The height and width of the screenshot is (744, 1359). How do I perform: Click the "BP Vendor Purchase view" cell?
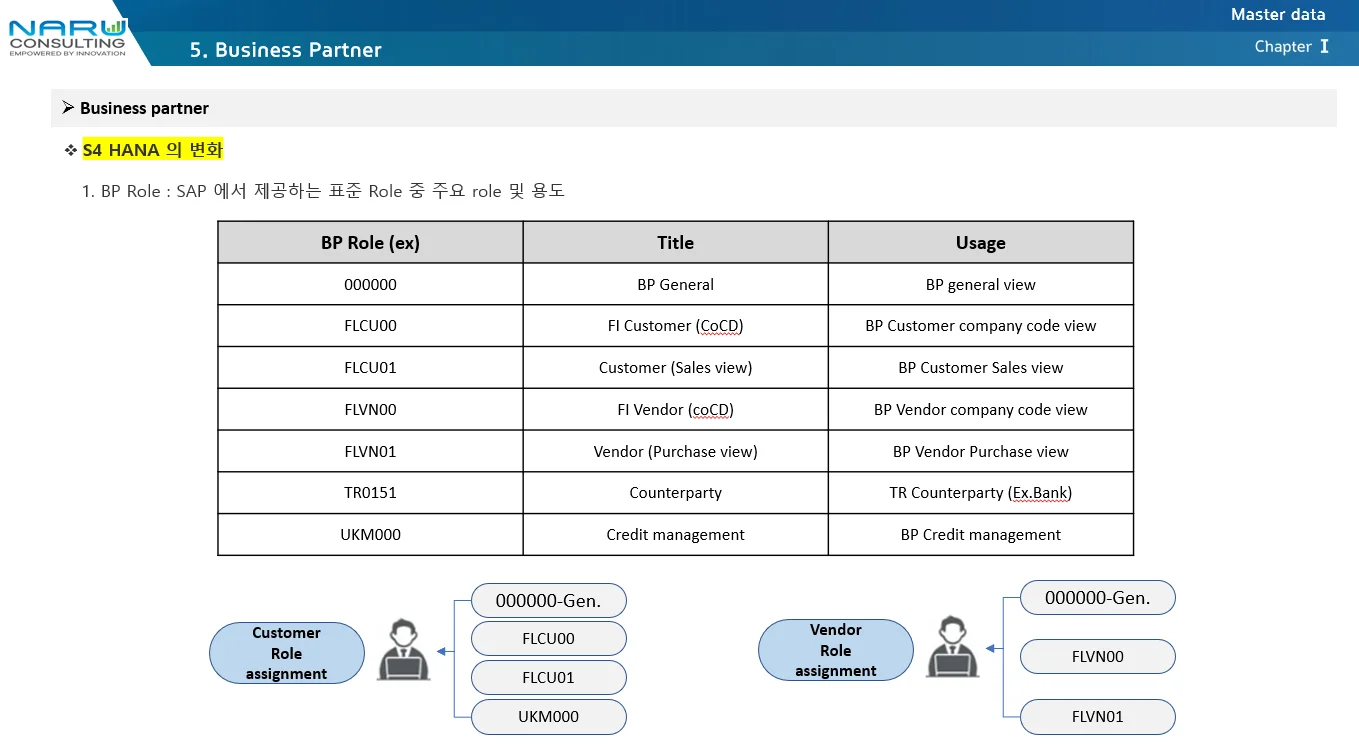pyautogui.click(x=981, y=452)
